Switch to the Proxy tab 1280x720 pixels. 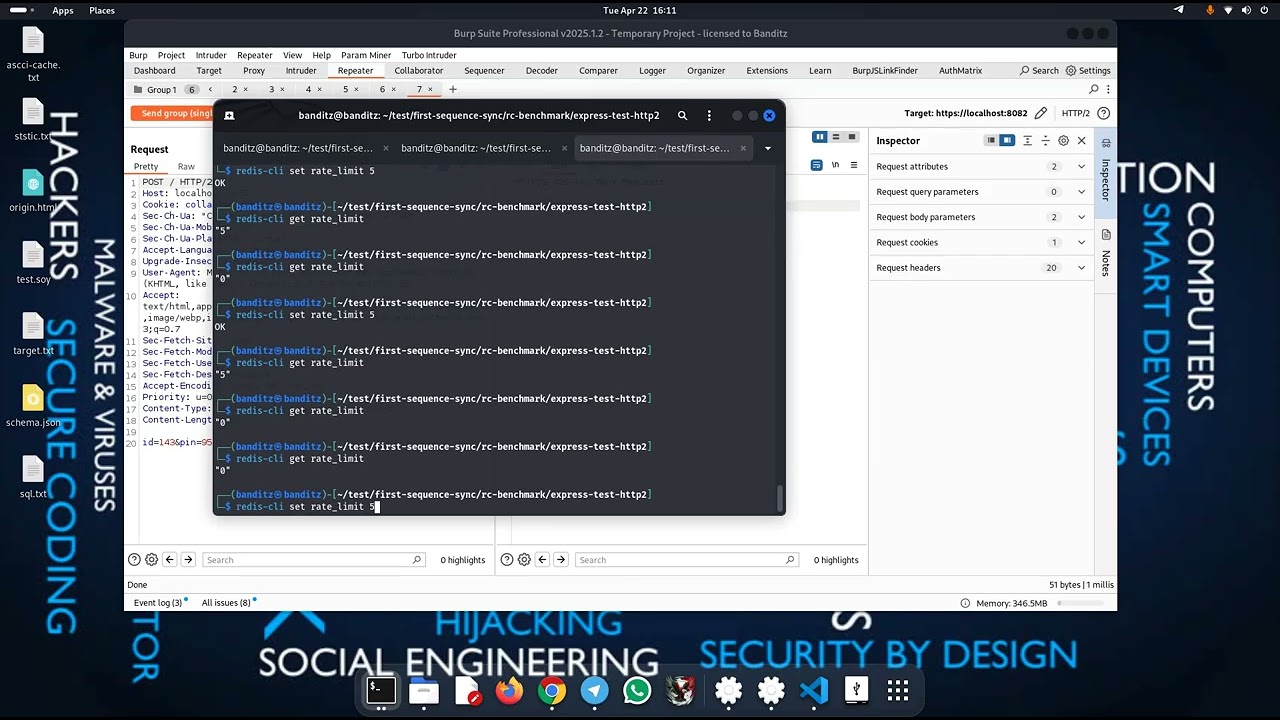[x=254, y=71]
